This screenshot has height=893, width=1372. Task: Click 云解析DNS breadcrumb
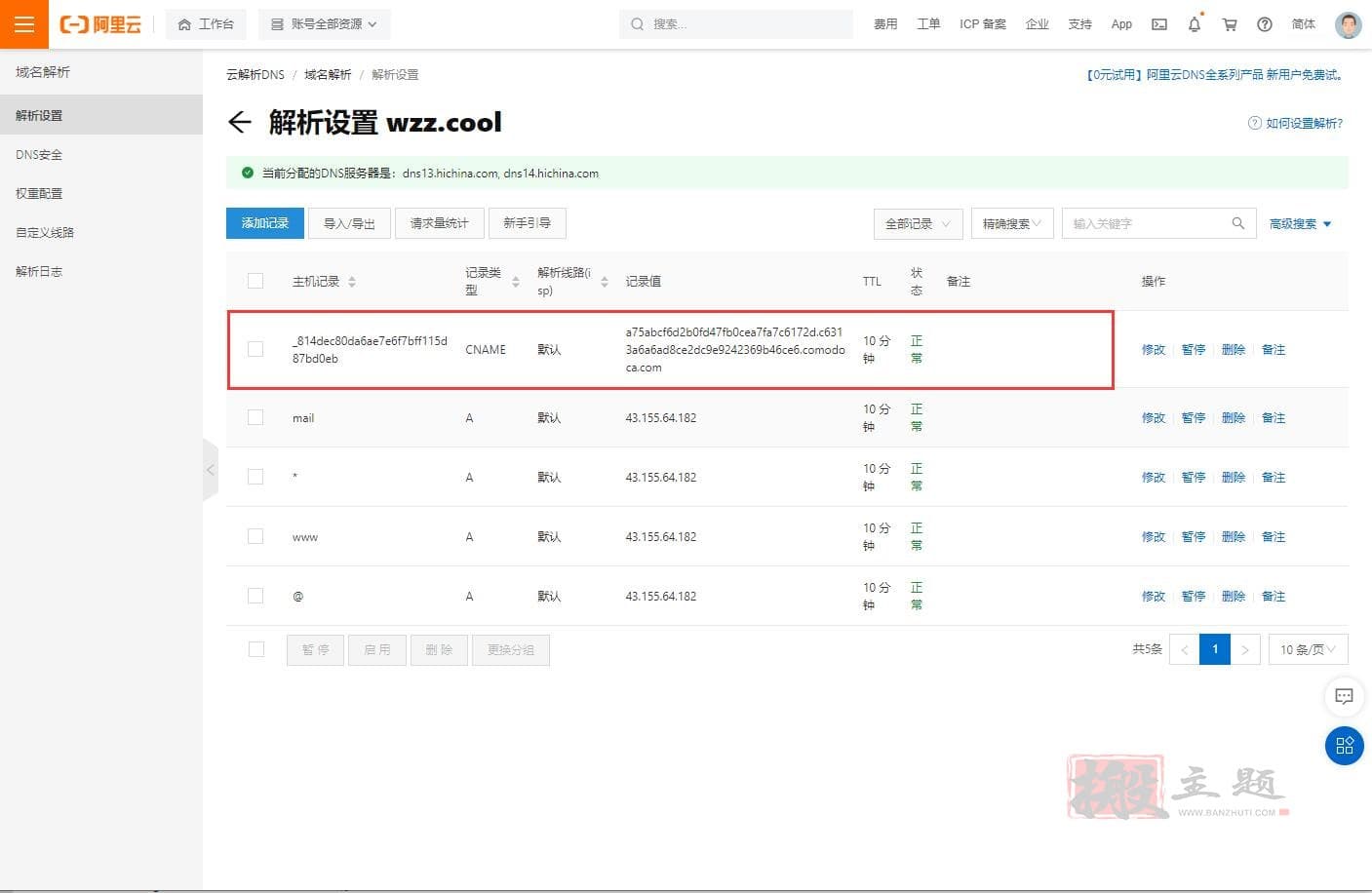255,74
